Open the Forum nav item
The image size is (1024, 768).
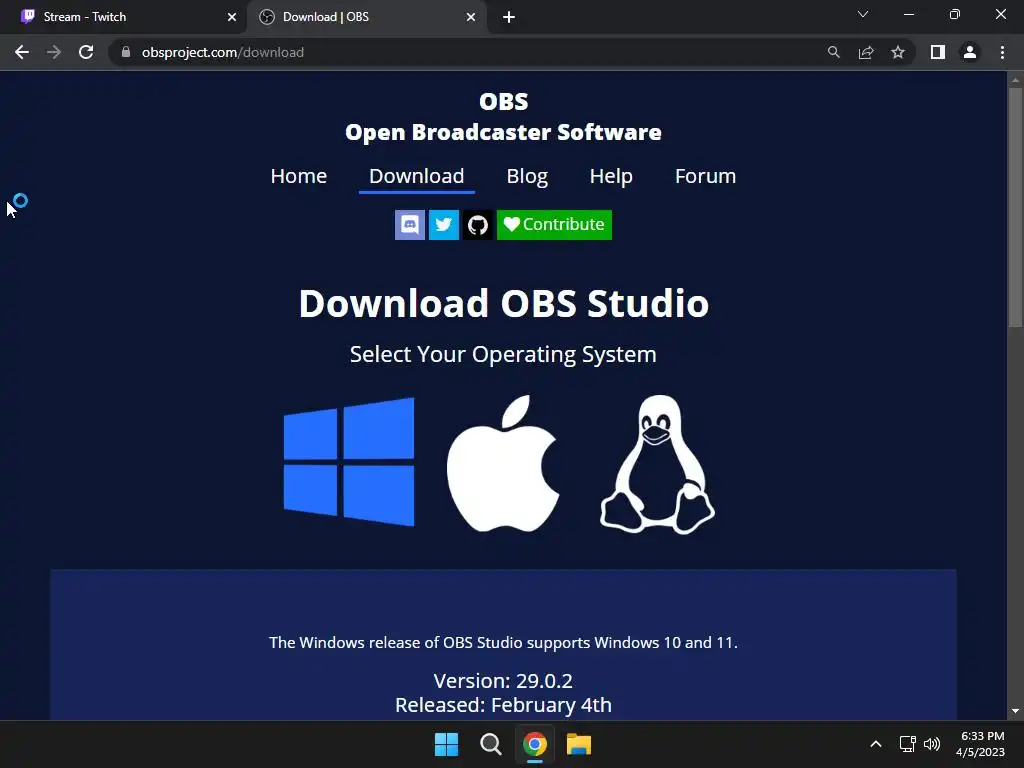(705, 176)
